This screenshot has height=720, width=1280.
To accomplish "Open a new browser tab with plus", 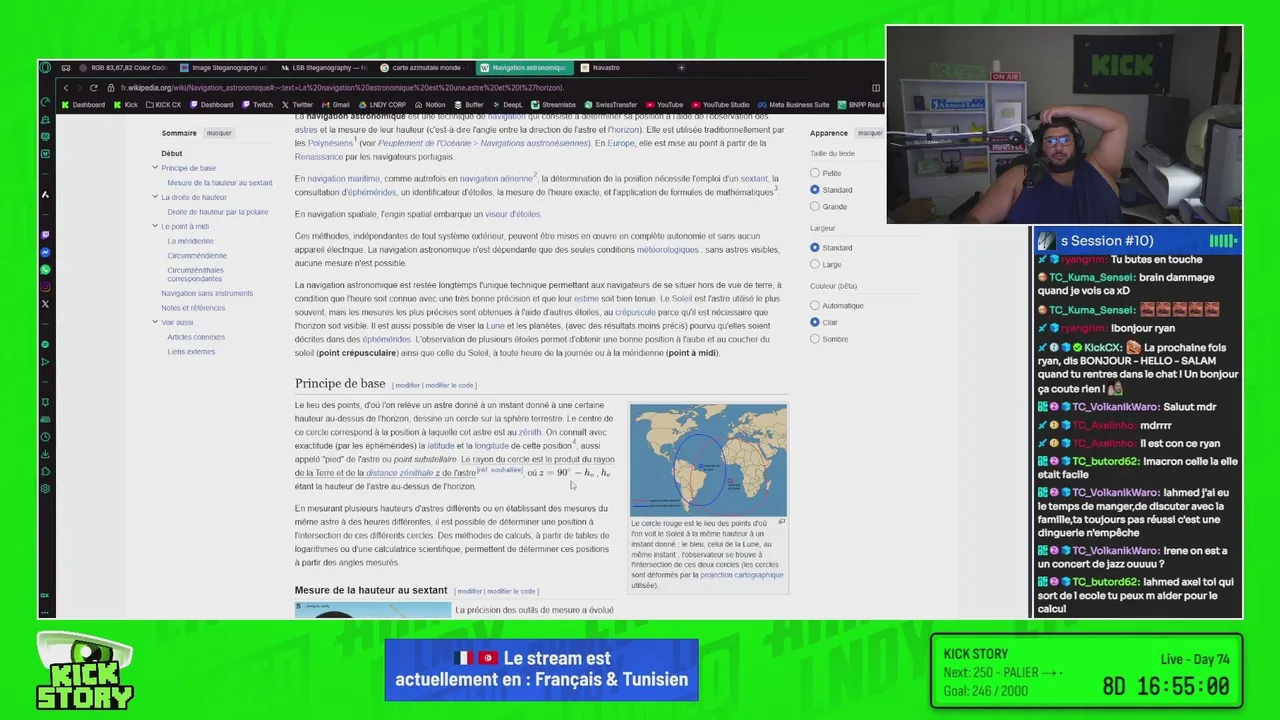I will pyautogui.click(x=681, y=68).
